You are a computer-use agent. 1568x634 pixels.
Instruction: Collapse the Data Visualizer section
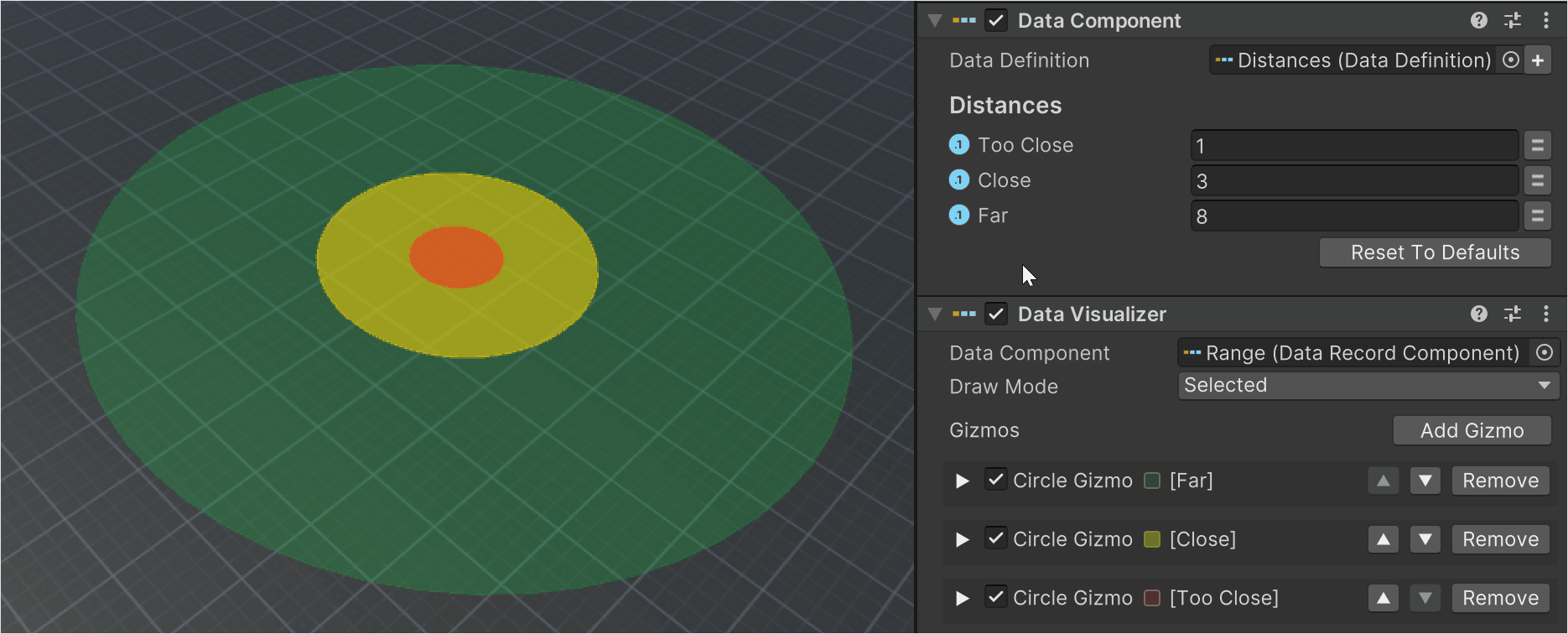coord(935,314)
